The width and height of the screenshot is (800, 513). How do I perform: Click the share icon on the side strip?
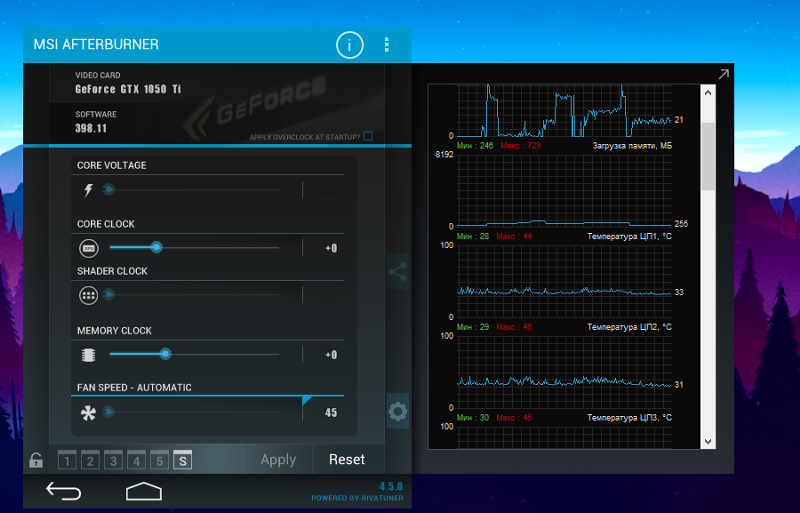(x=397, y=272)
